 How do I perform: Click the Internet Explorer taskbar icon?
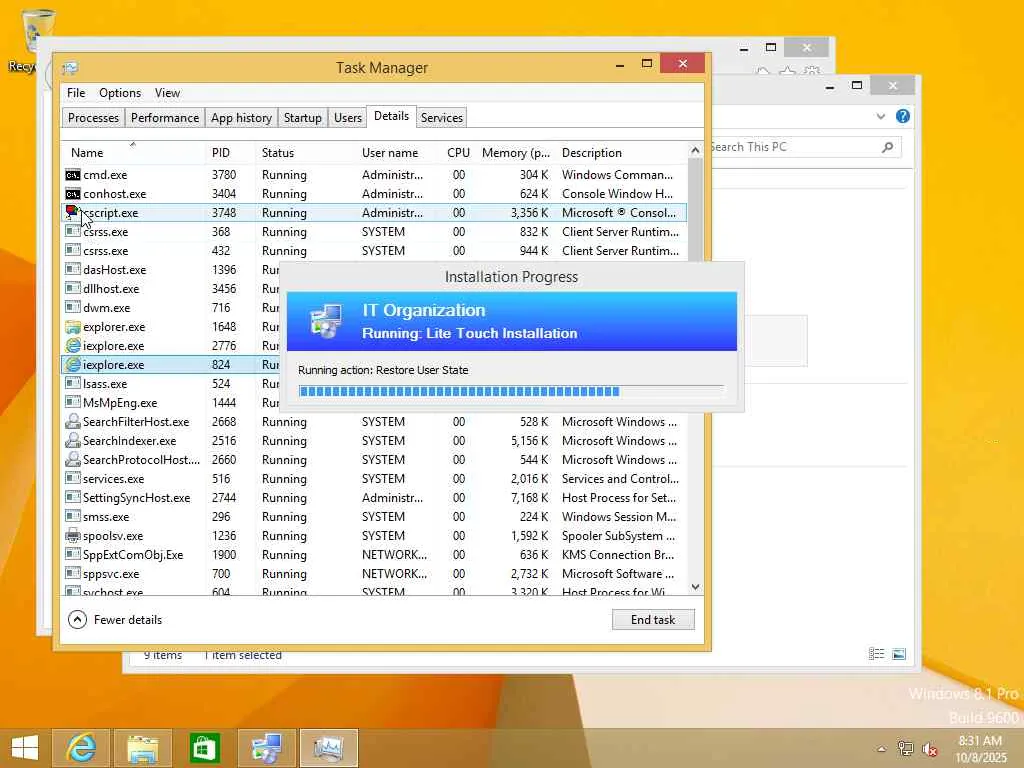coord(81,748)
